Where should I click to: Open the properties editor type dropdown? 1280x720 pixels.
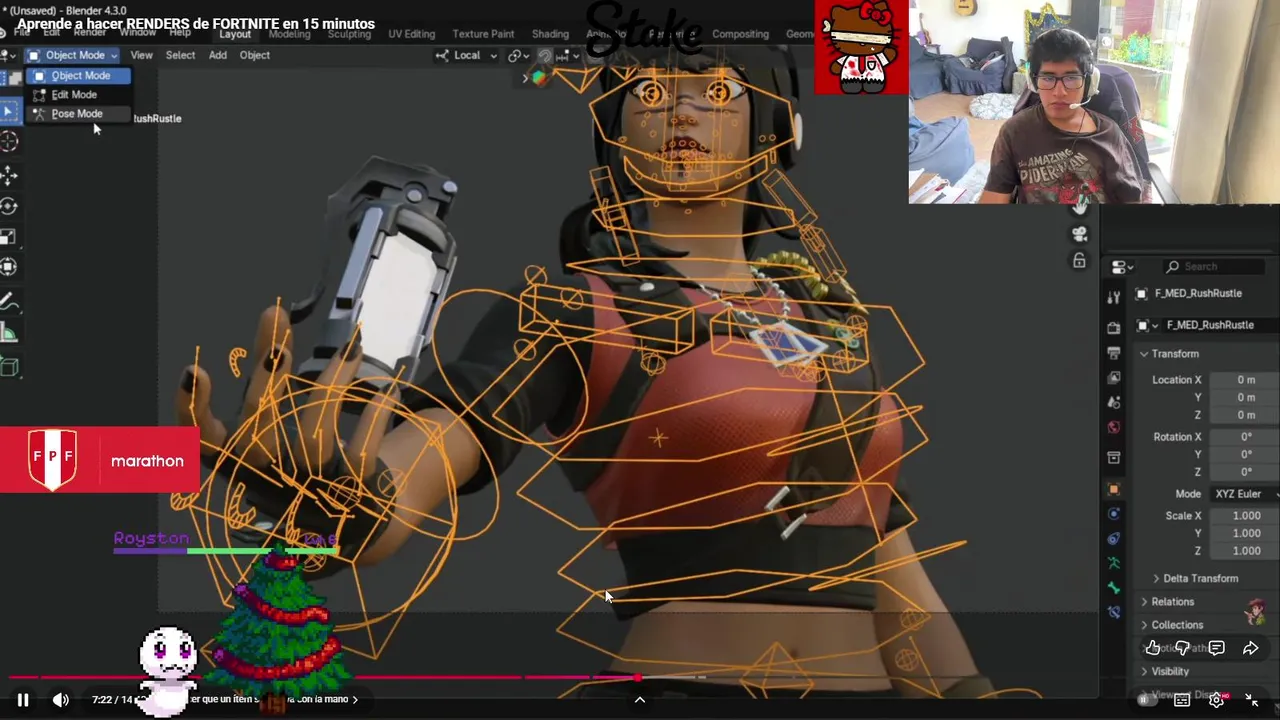[1123, 266]
